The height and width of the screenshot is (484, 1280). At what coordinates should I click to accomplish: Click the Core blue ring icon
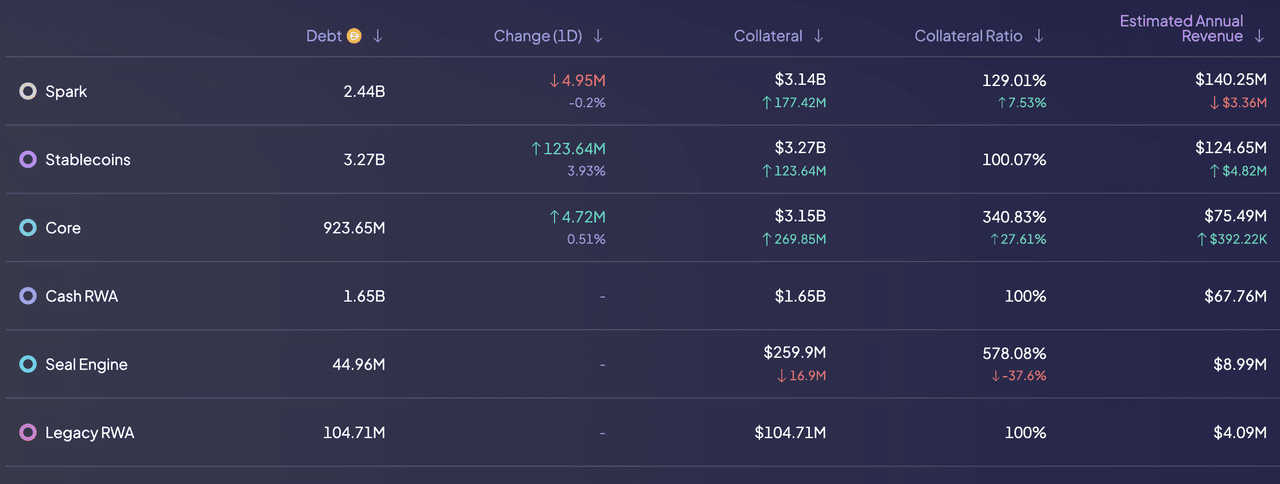(x=28, y=228)
